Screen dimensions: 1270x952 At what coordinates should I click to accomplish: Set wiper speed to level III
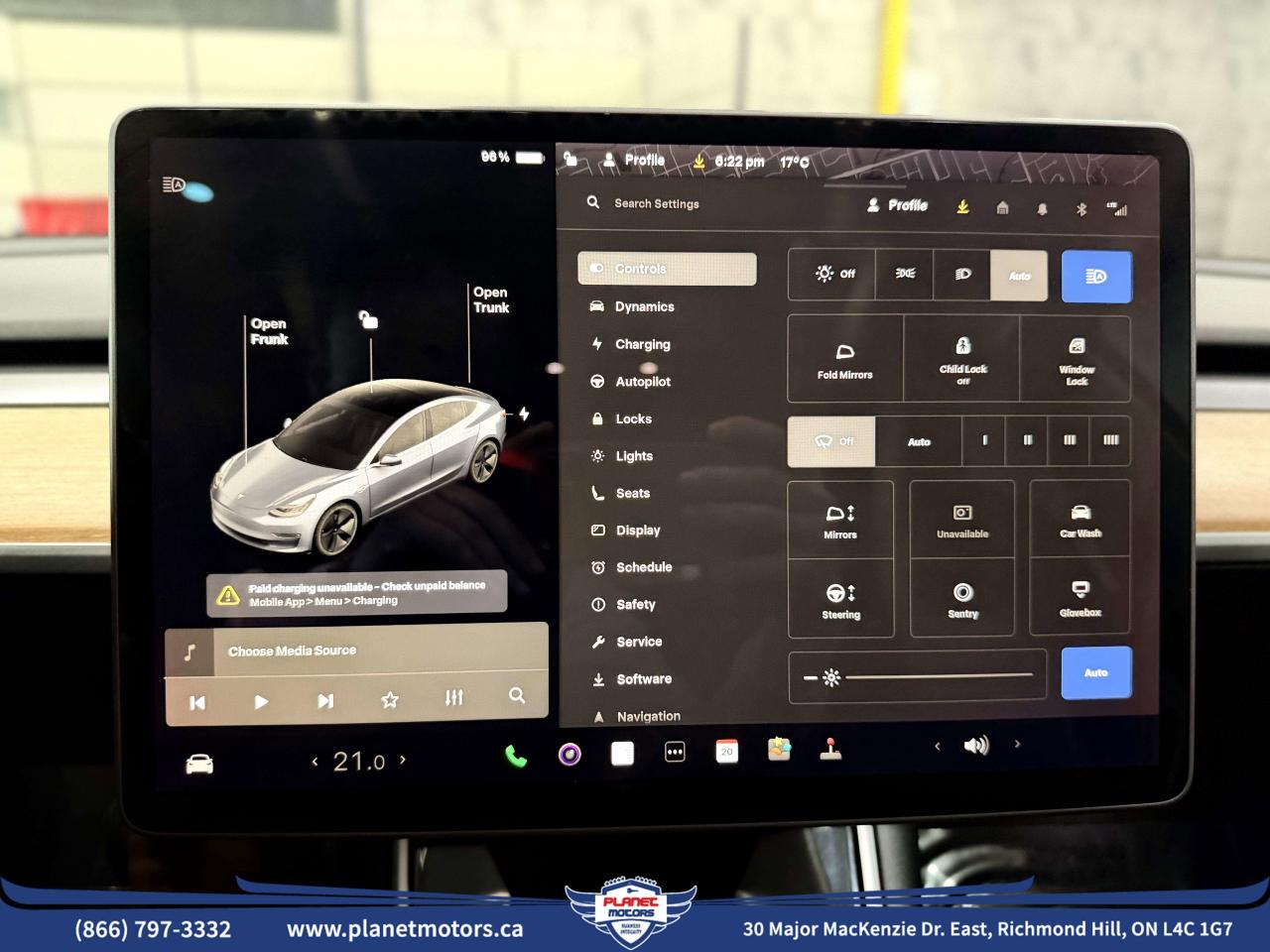[1069, 441]
